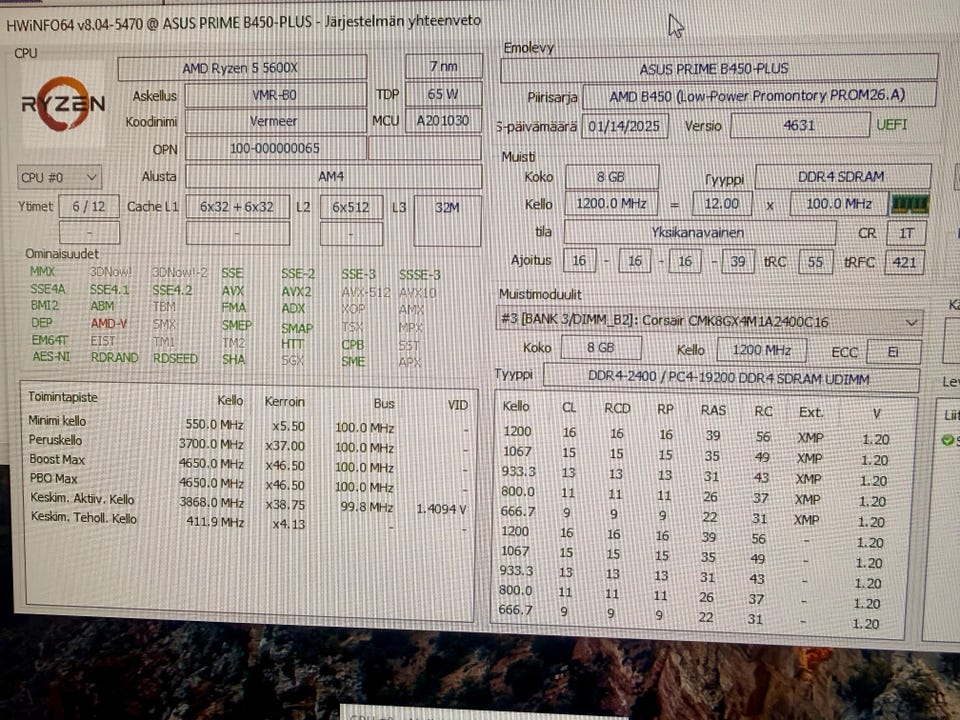Select the AMD Ryzen 5 5600X name field
960x720 pixels.
pyautogui.click(x=242, y=68)
